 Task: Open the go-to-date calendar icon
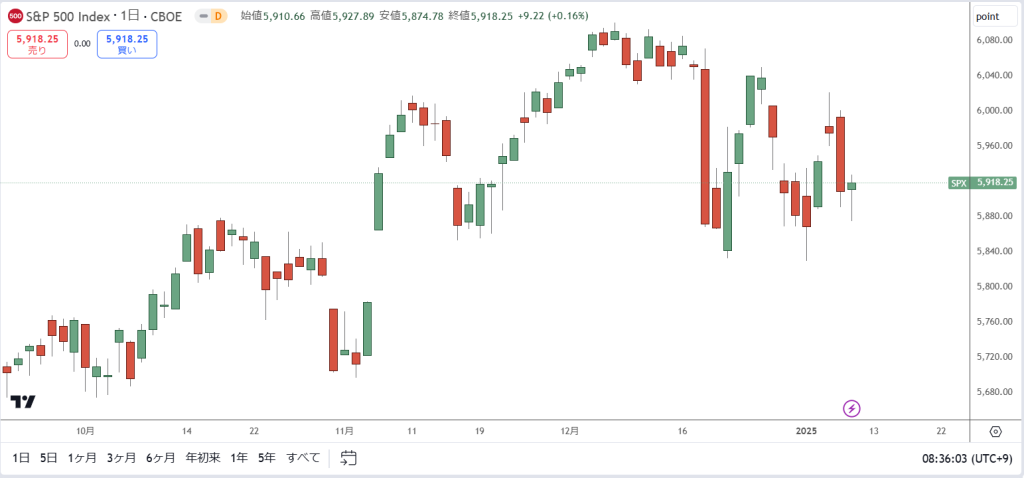pyautogui.click(x=348, y=458)
